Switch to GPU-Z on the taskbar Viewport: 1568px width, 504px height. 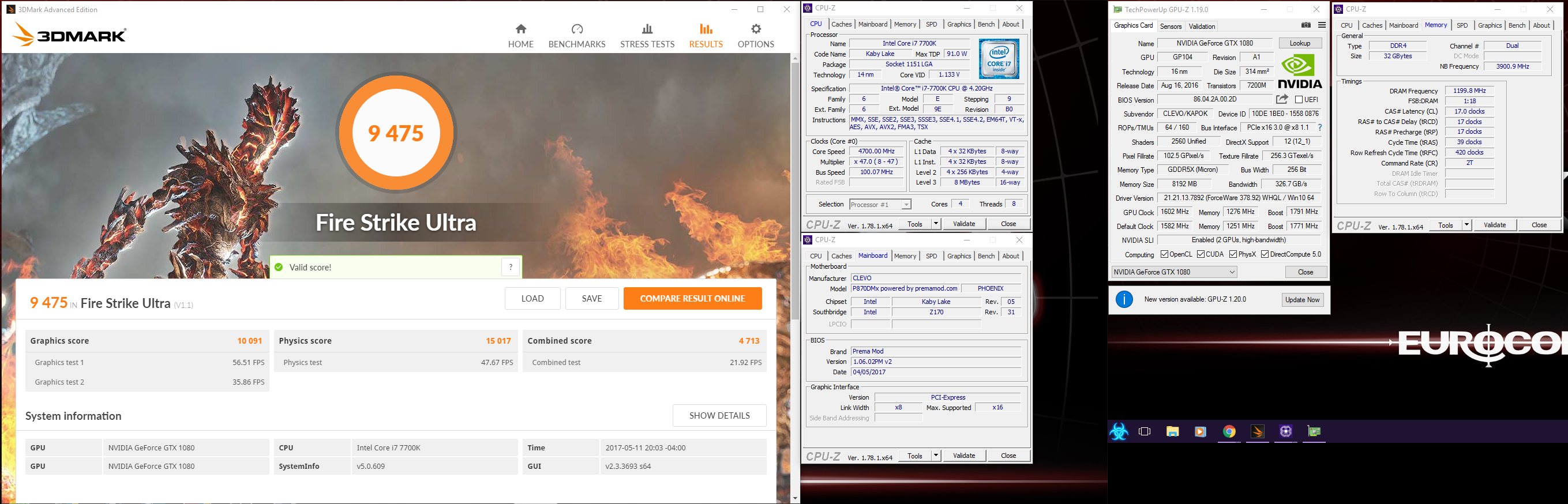point(1314,431)
